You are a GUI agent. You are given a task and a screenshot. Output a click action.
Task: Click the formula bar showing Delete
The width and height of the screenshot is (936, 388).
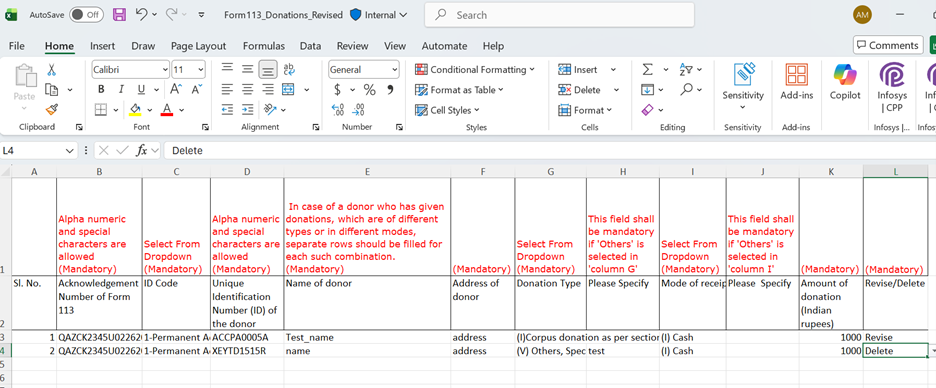549,151
